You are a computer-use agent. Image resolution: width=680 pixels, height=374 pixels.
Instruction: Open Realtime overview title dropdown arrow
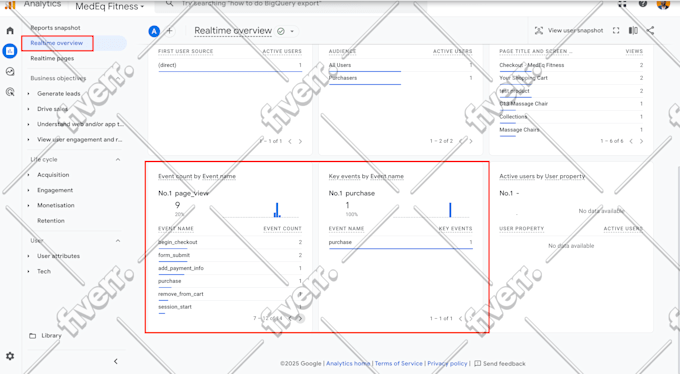[292, 31]
